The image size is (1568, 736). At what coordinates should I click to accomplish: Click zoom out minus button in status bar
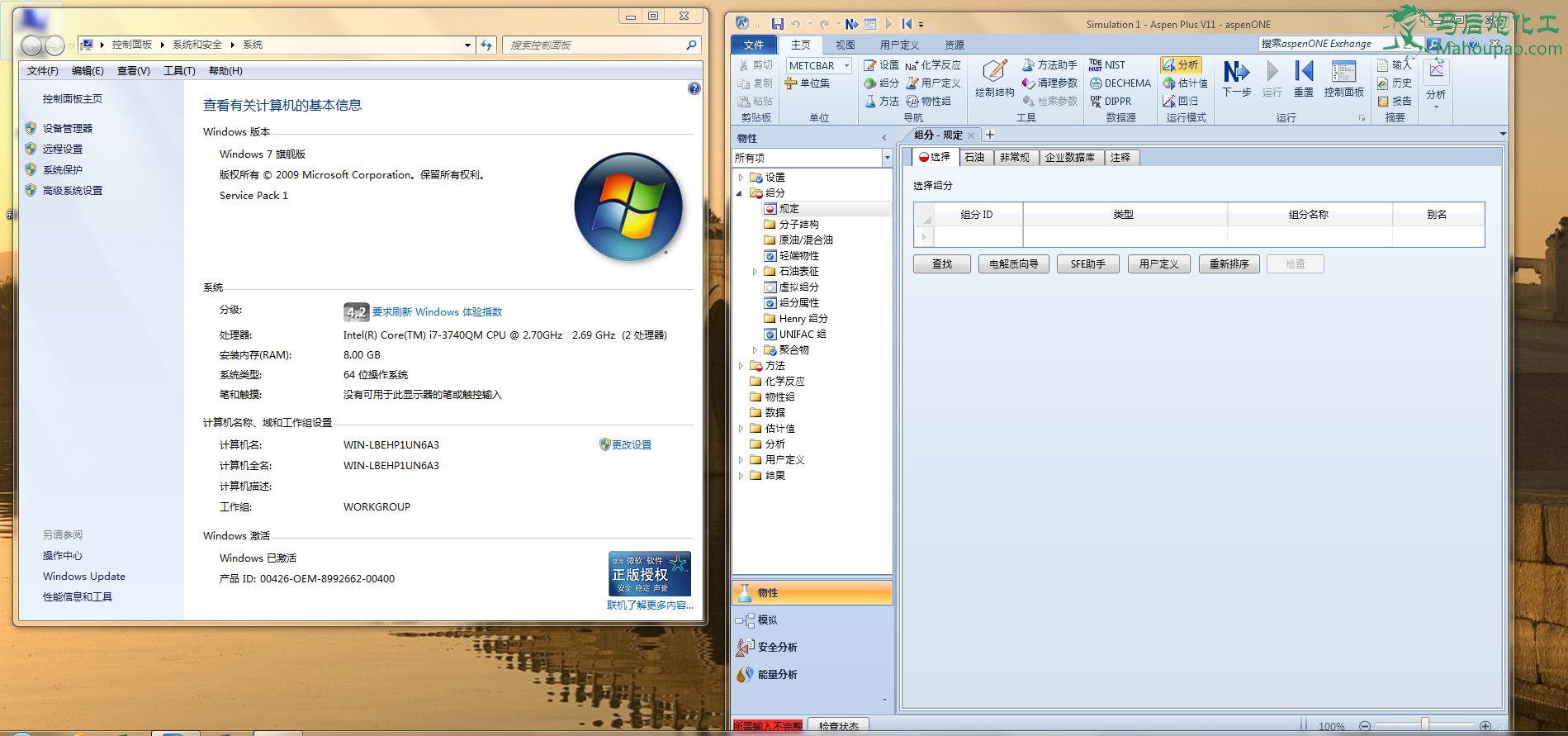click(1365, 726)
